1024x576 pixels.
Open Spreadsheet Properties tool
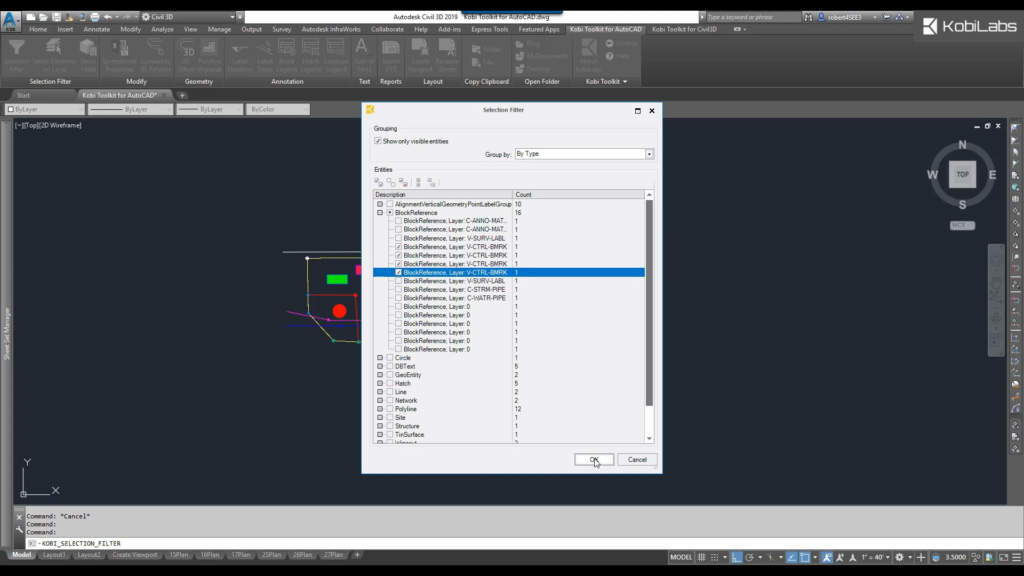(119, 56)
